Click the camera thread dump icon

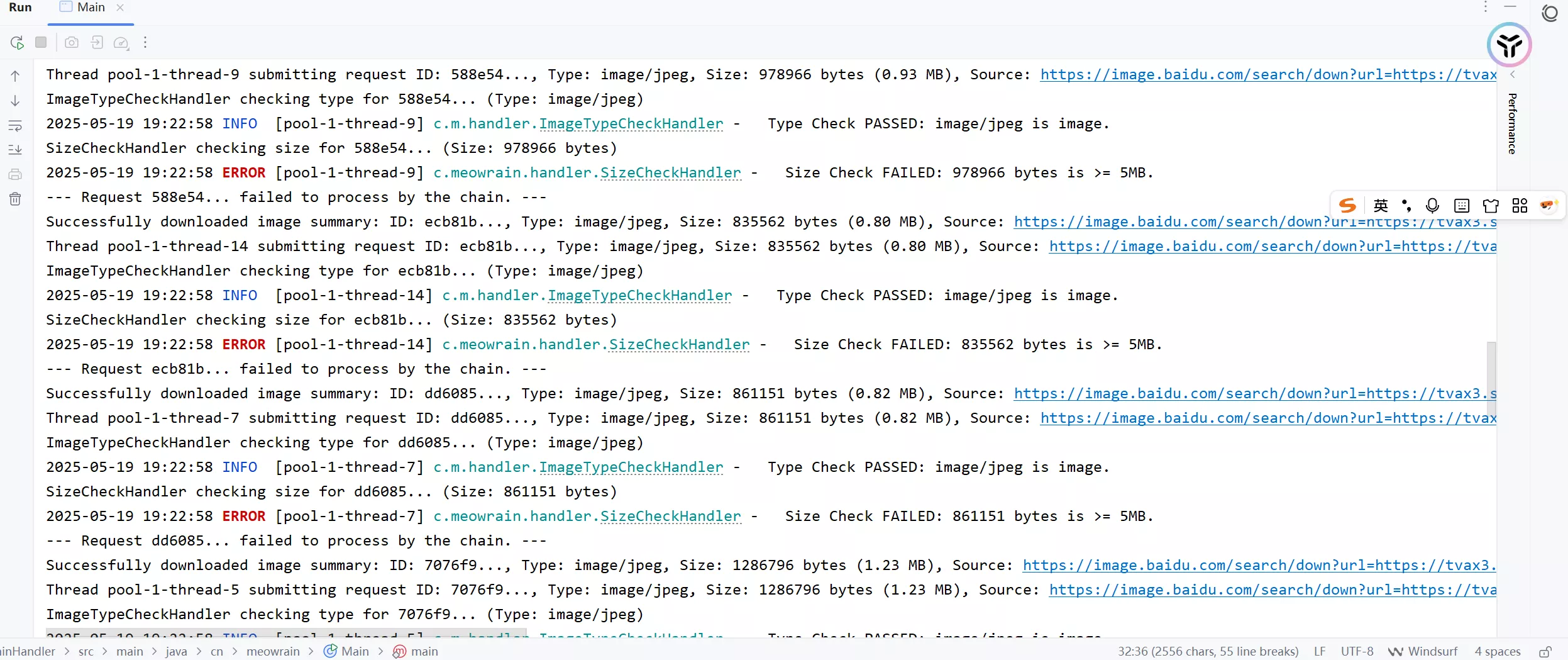click(x=72, y=42)
